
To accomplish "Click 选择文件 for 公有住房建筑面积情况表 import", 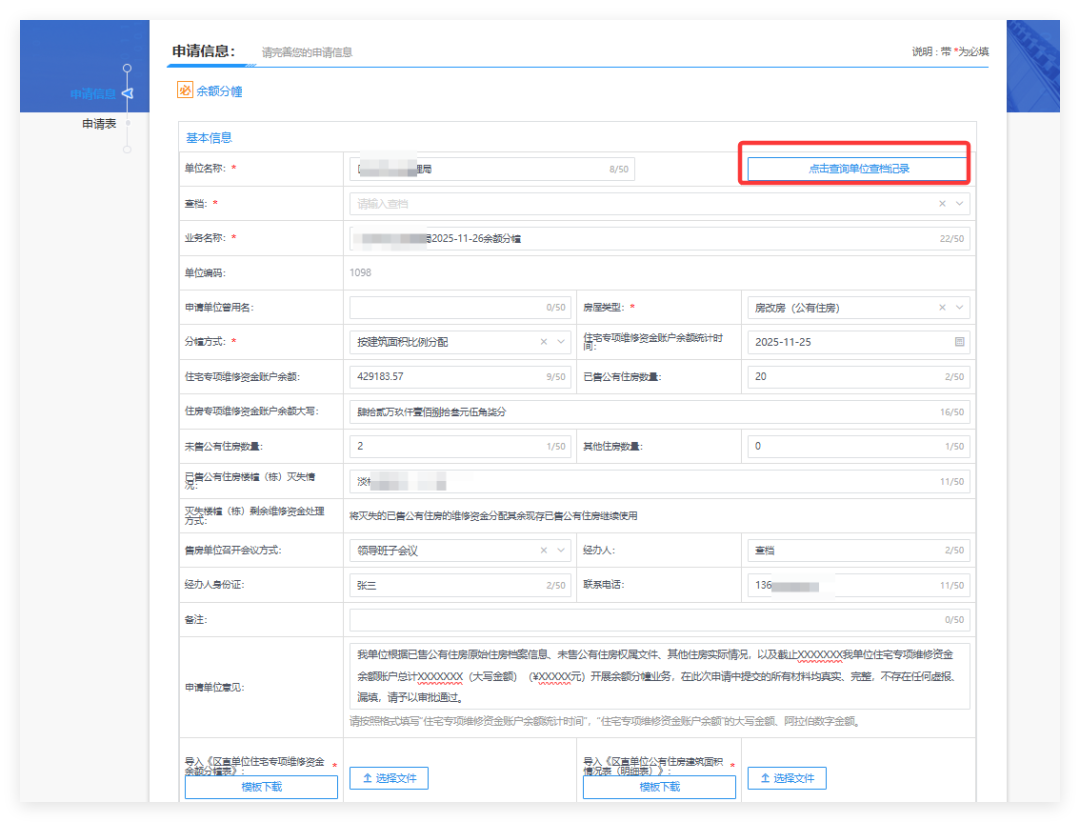I will [787, 778].
